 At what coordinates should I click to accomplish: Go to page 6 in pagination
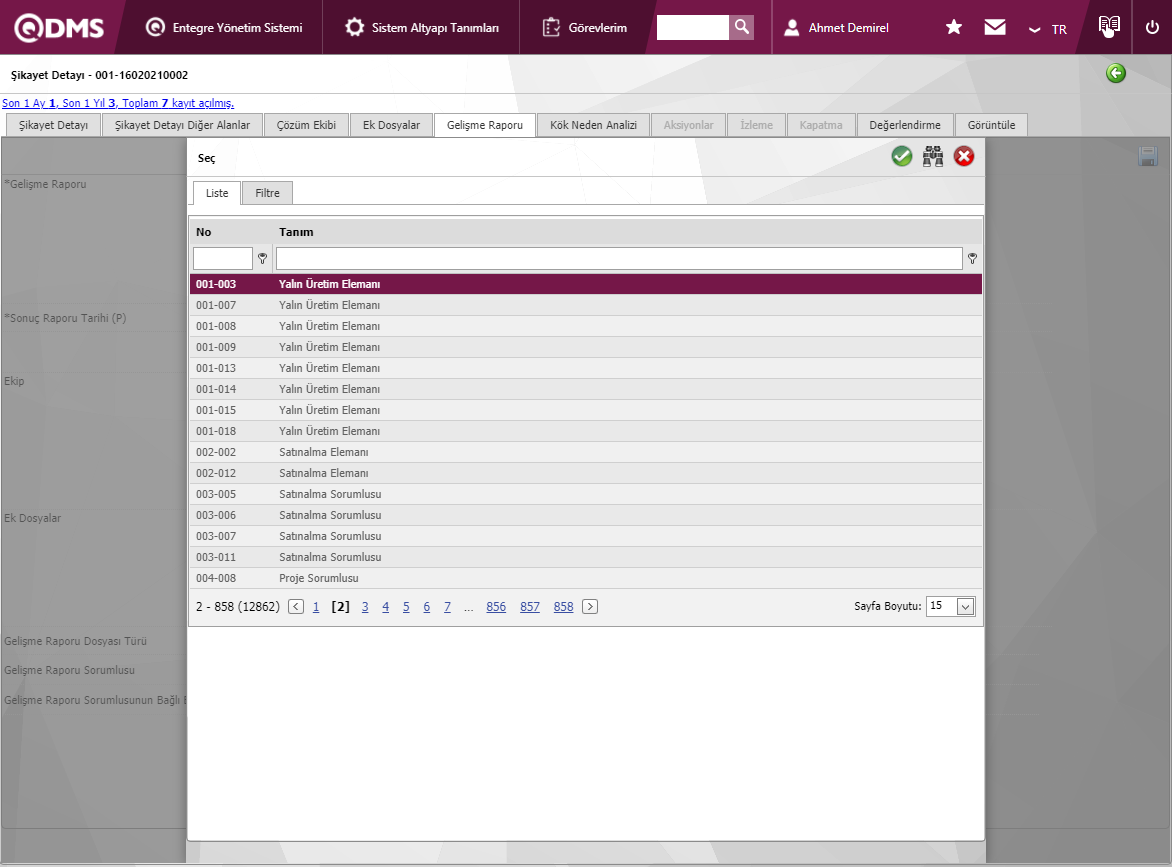point(427,607)
